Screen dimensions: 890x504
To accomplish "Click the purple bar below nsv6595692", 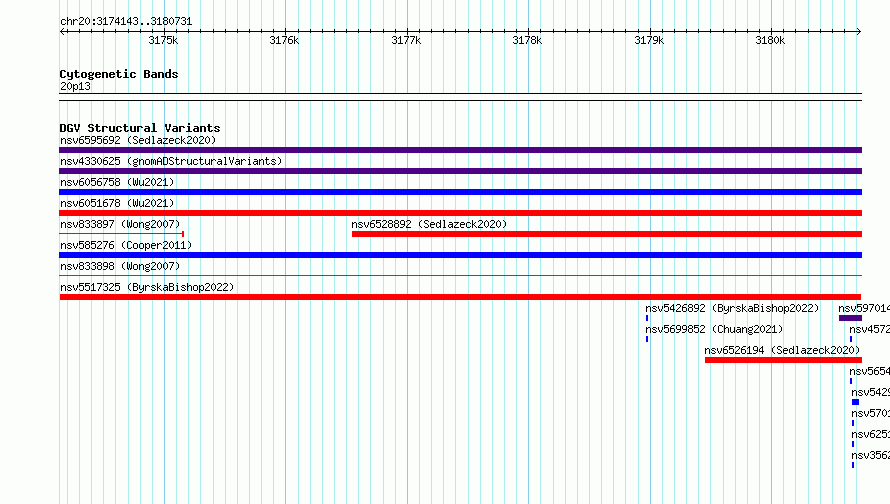I will point(460,150).
